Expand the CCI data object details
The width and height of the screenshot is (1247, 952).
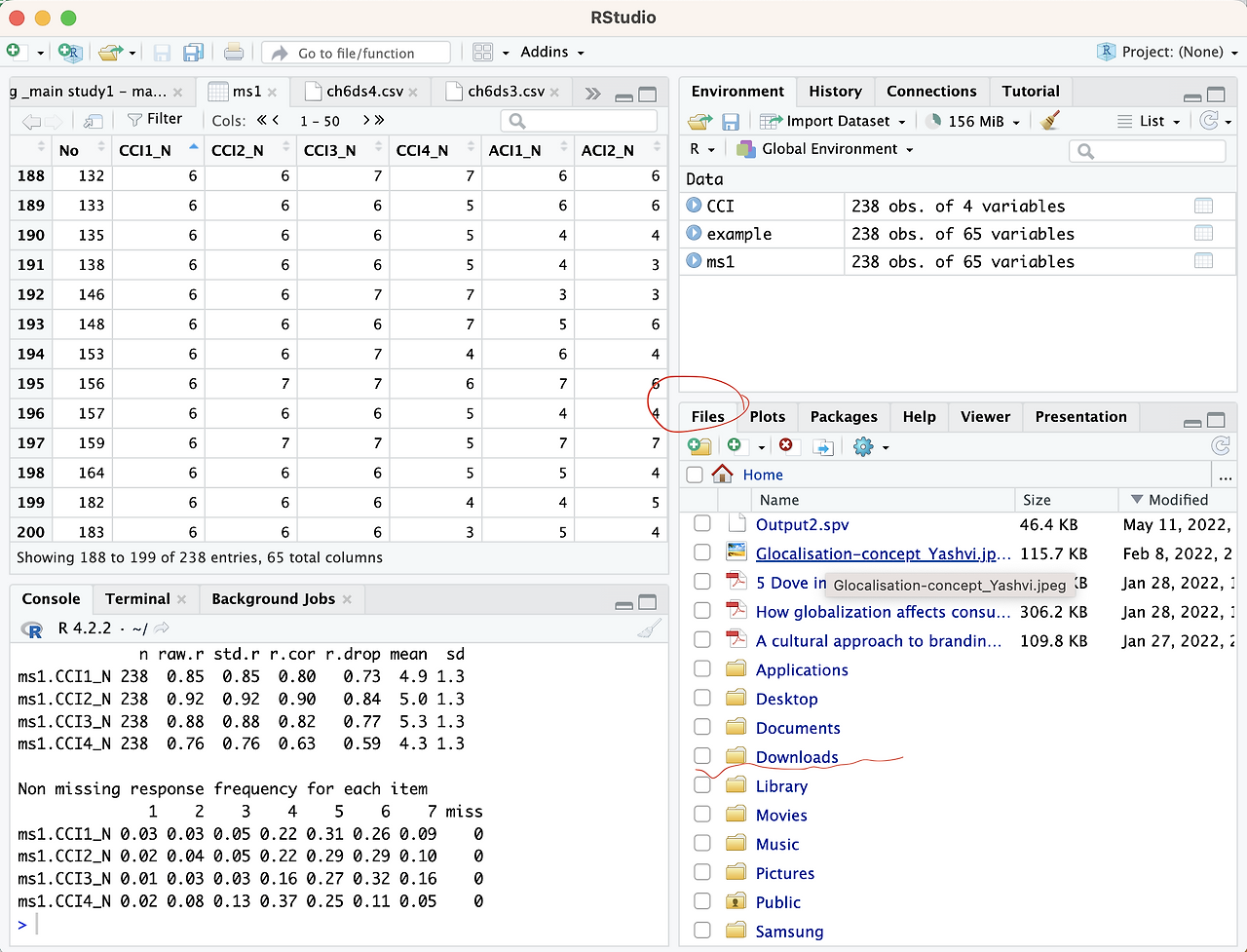[x=695, y=206]
